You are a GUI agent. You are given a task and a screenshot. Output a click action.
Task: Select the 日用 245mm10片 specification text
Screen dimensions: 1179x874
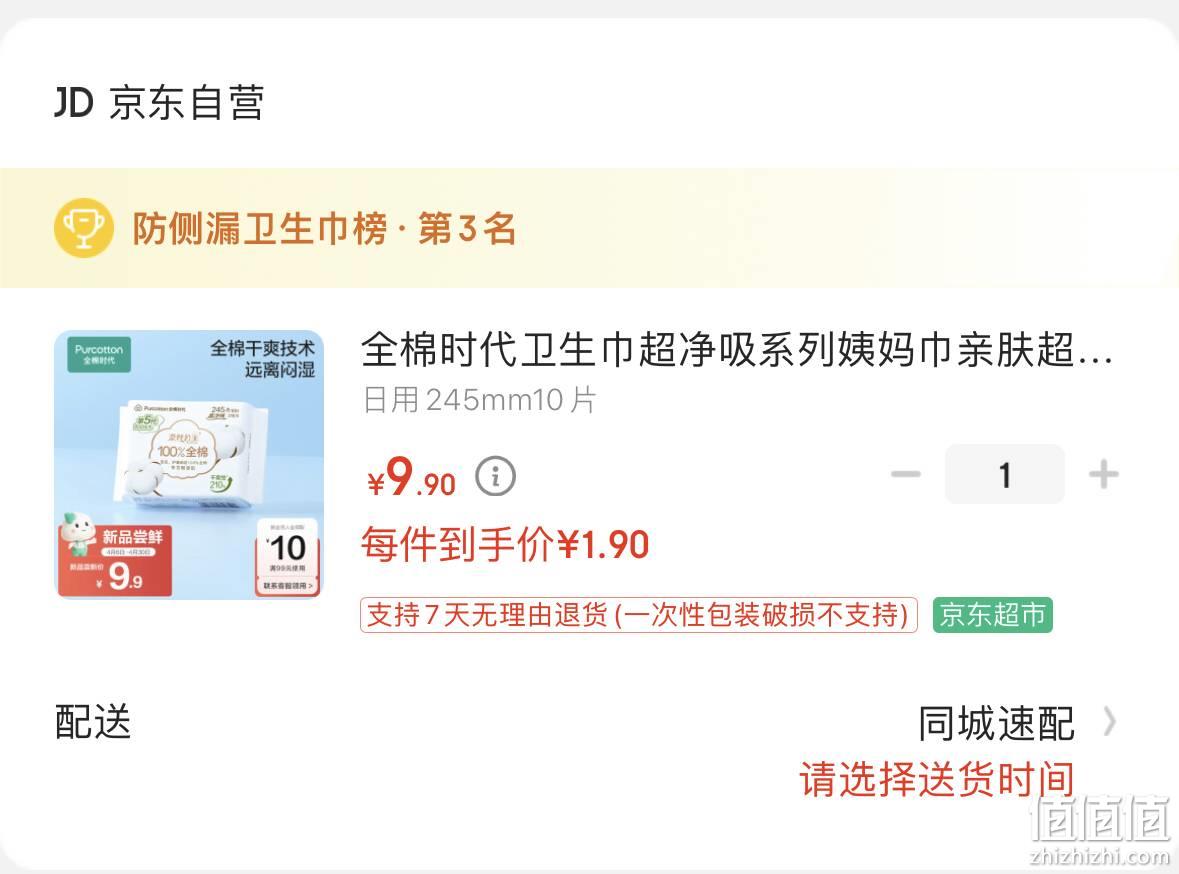[x=480, y=399]
